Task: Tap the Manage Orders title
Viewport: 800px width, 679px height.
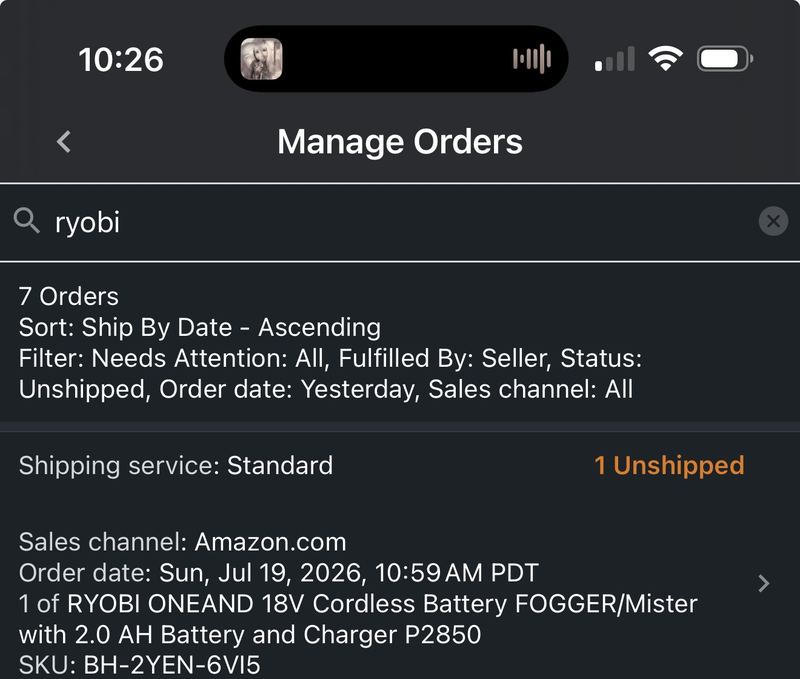Action: click(x=400, y=141)
